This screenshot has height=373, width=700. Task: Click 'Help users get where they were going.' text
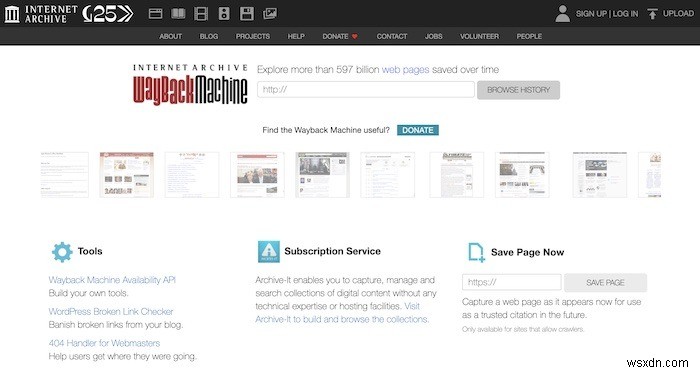click(122, 356)
